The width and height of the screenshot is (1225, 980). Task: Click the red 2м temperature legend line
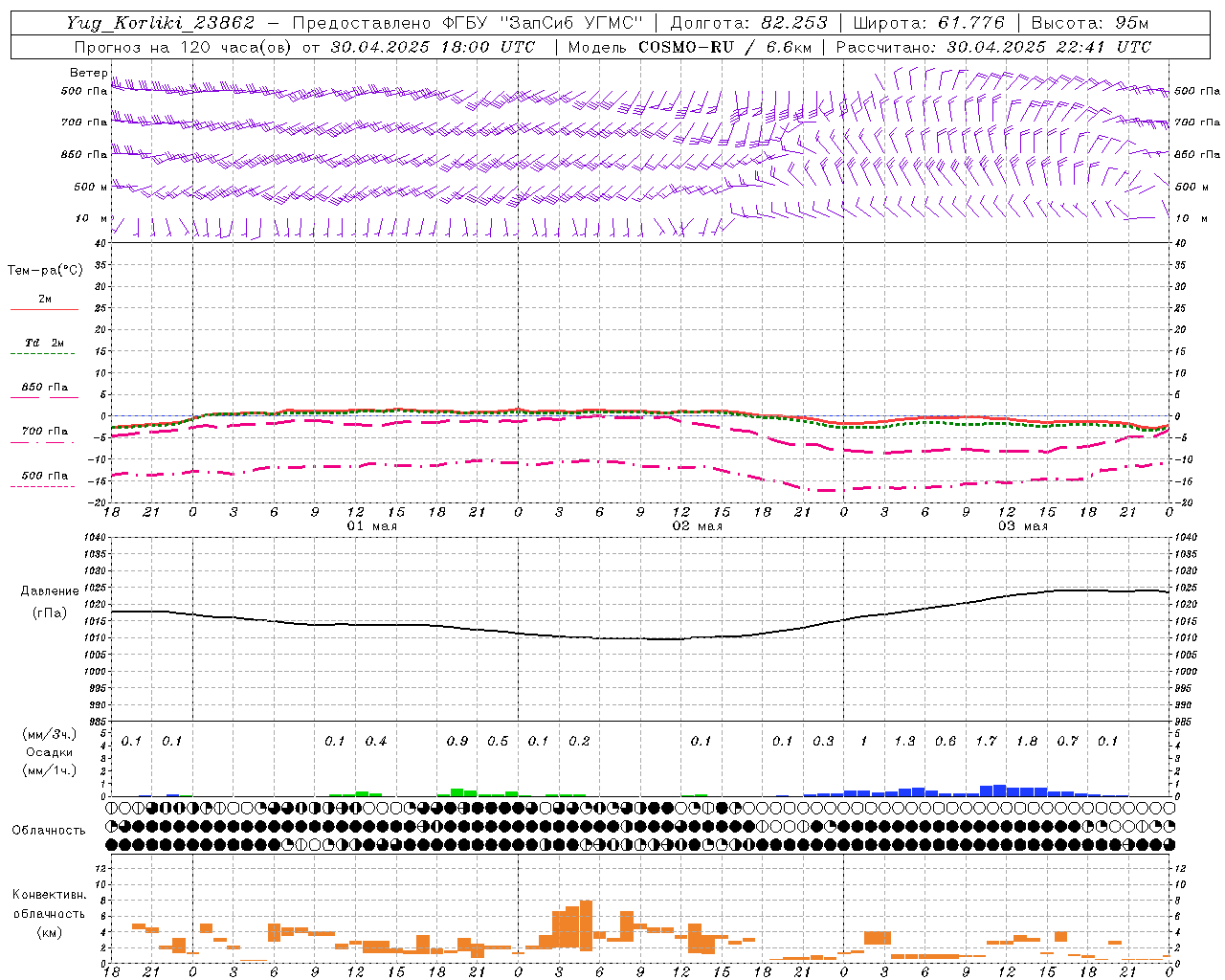(x=44, y=309)
